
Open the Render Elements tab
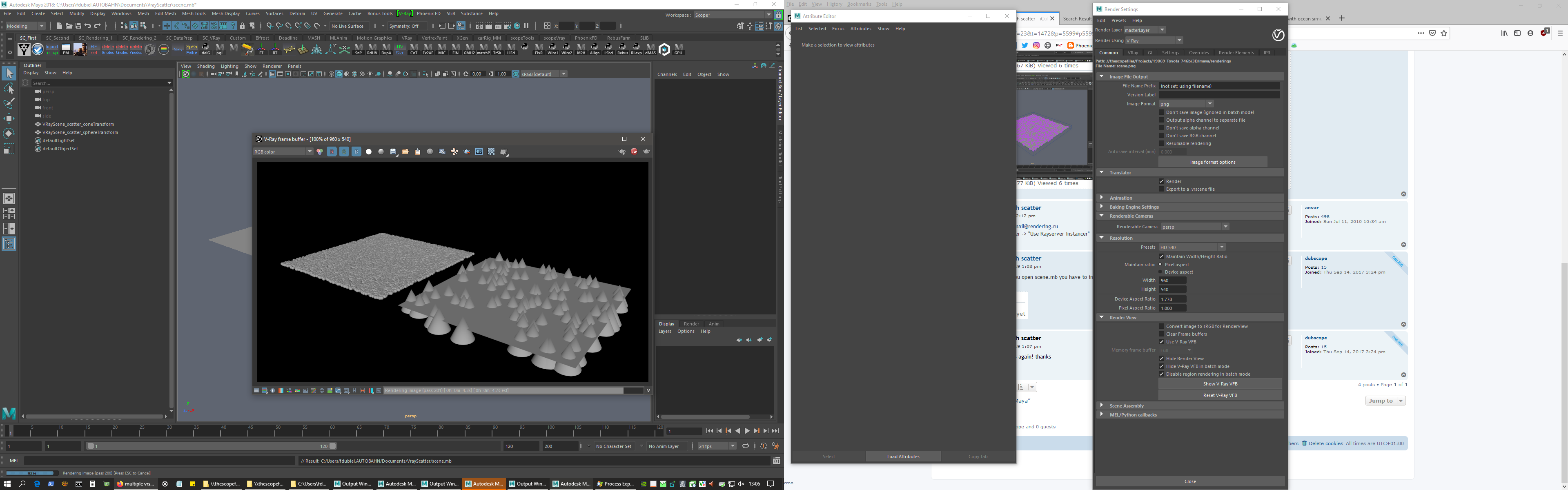click(x=1236, y=52)
